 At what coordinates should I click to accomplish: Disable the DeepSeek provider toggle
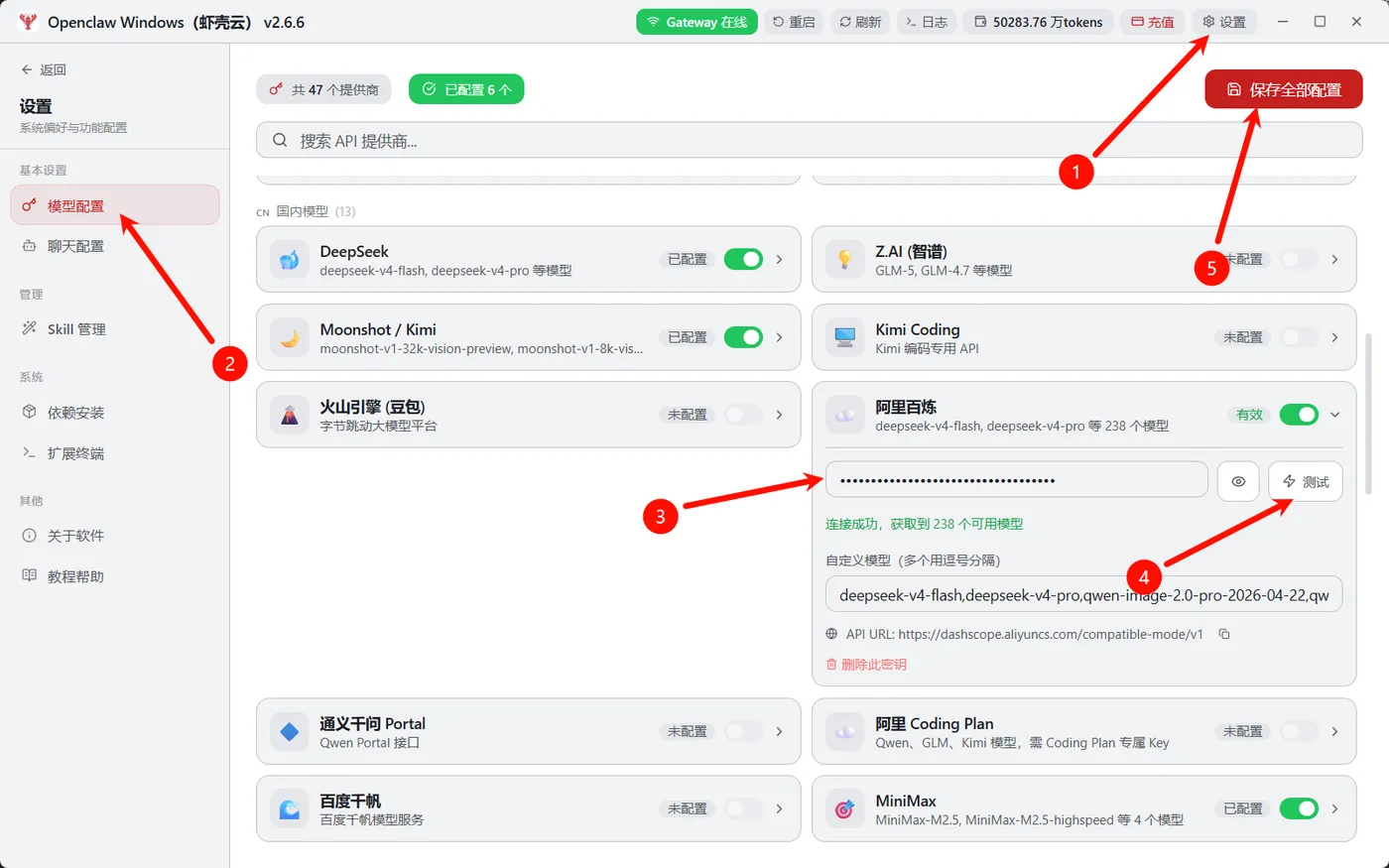tap(743, 259)
